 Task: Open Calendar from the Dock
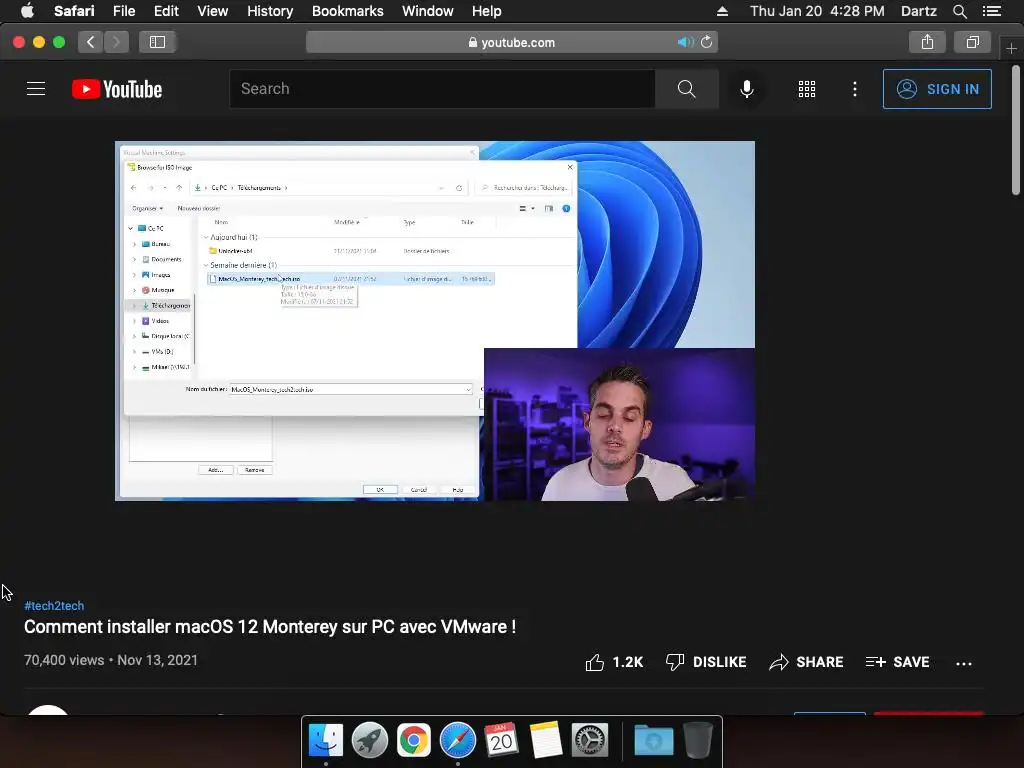[502, 740]
